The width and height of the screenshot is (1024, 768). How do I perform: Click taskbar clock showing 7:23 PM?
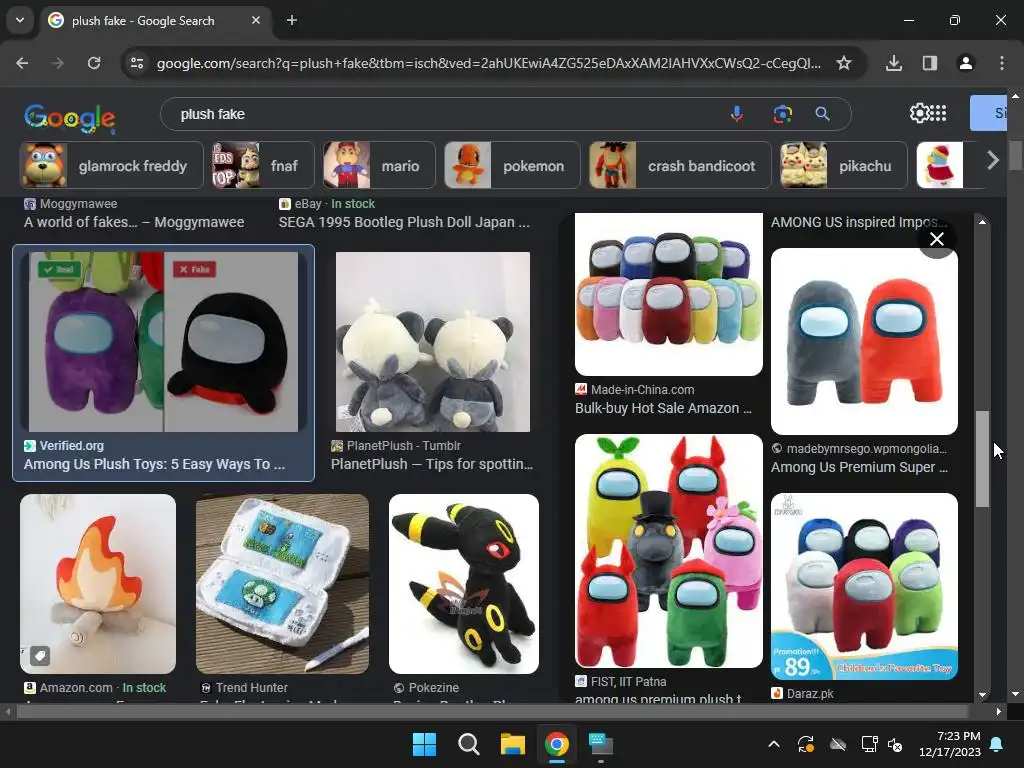tap(950, 744)
